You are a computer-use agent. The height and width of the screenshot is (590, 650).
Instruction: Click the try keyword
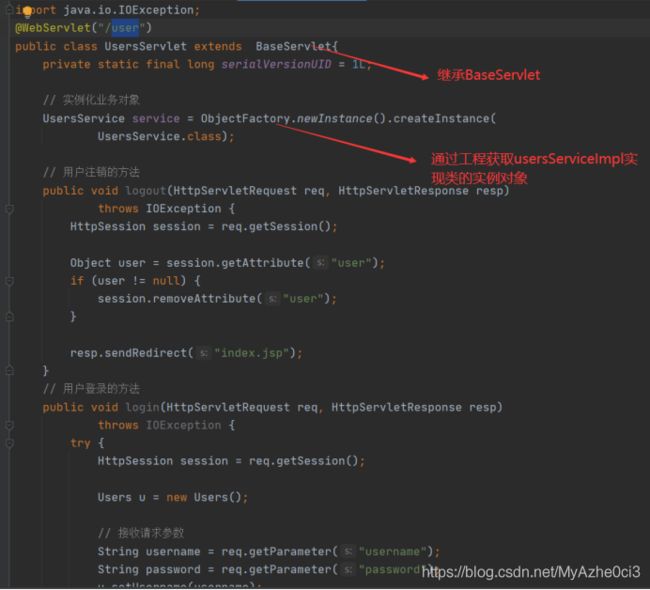pyautogui.click(x=80, y=443)
